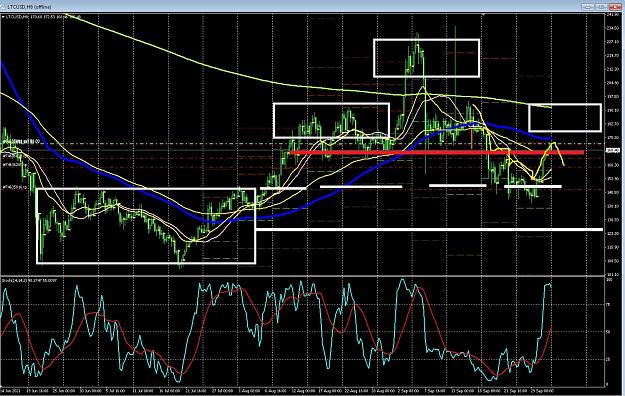Maximize the LTCUSD,H6 chart window
Viewport: 625px width, 396px height.
click(x=601, y=7)
